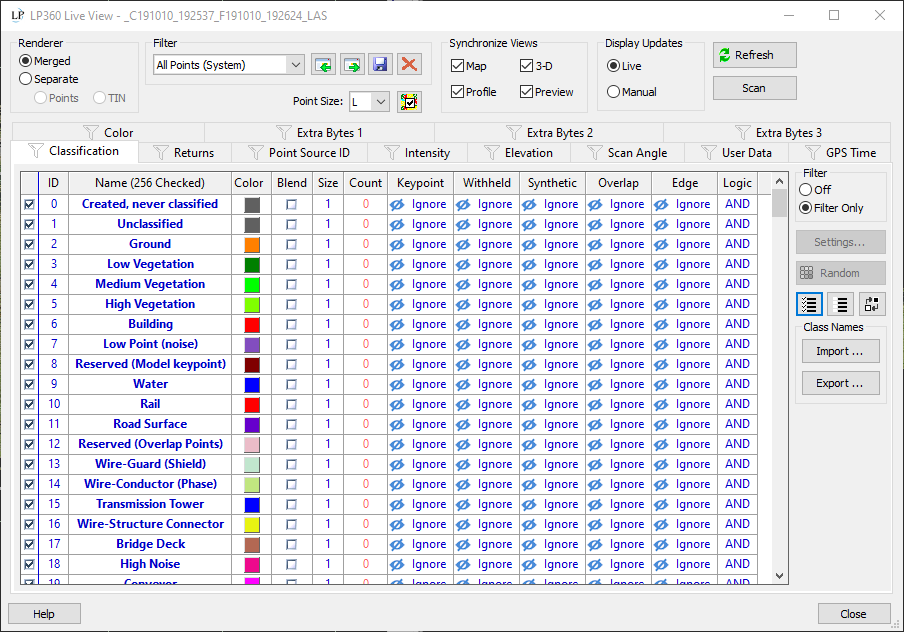Click the export filter icon with green right arrow
Viewport: 904px width, 632px height.
[x=352, y=65]
